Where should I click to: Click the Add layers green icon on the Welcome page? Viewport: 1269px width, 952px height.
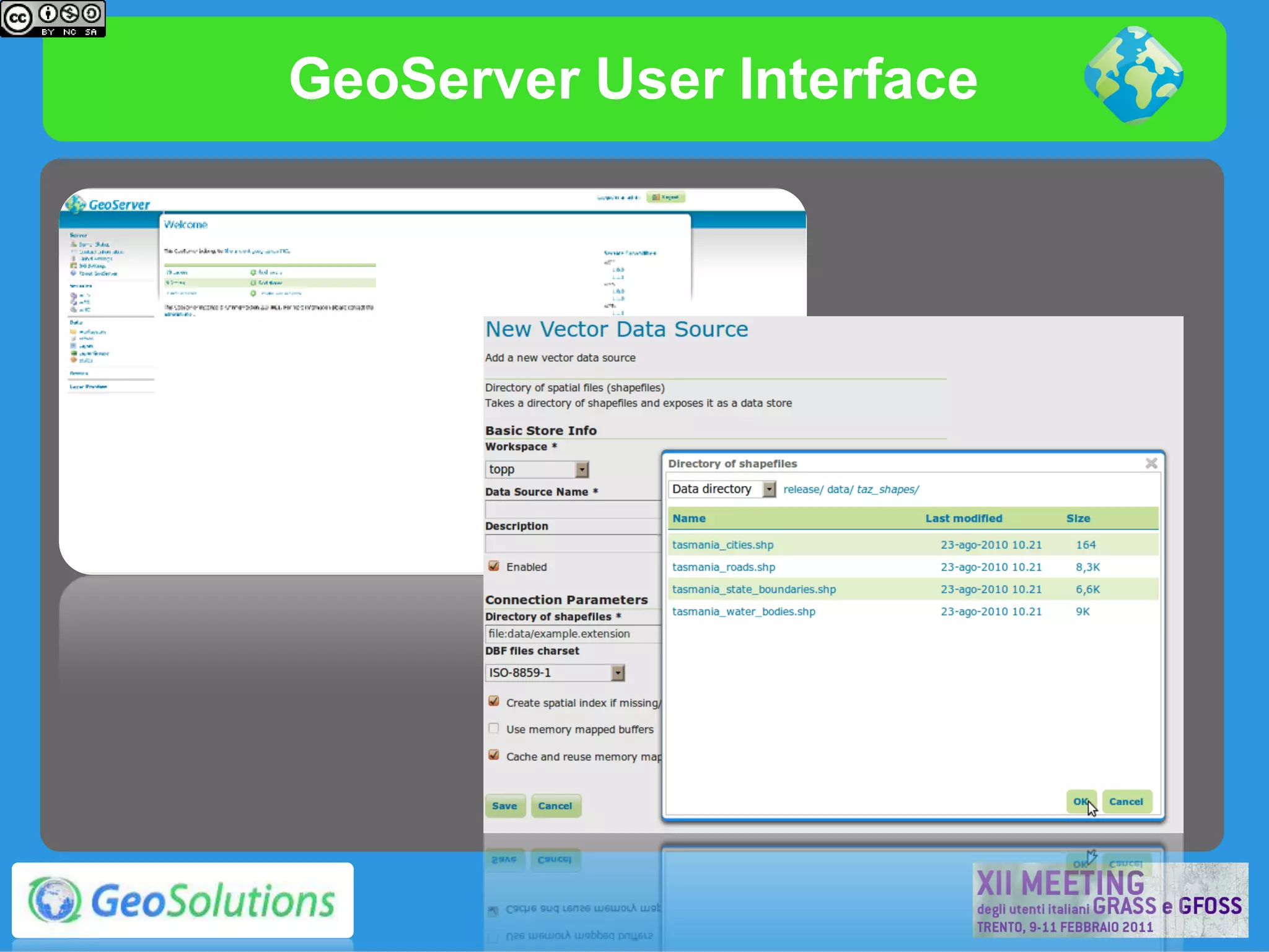pyautogui.click(x=253, y=273)
